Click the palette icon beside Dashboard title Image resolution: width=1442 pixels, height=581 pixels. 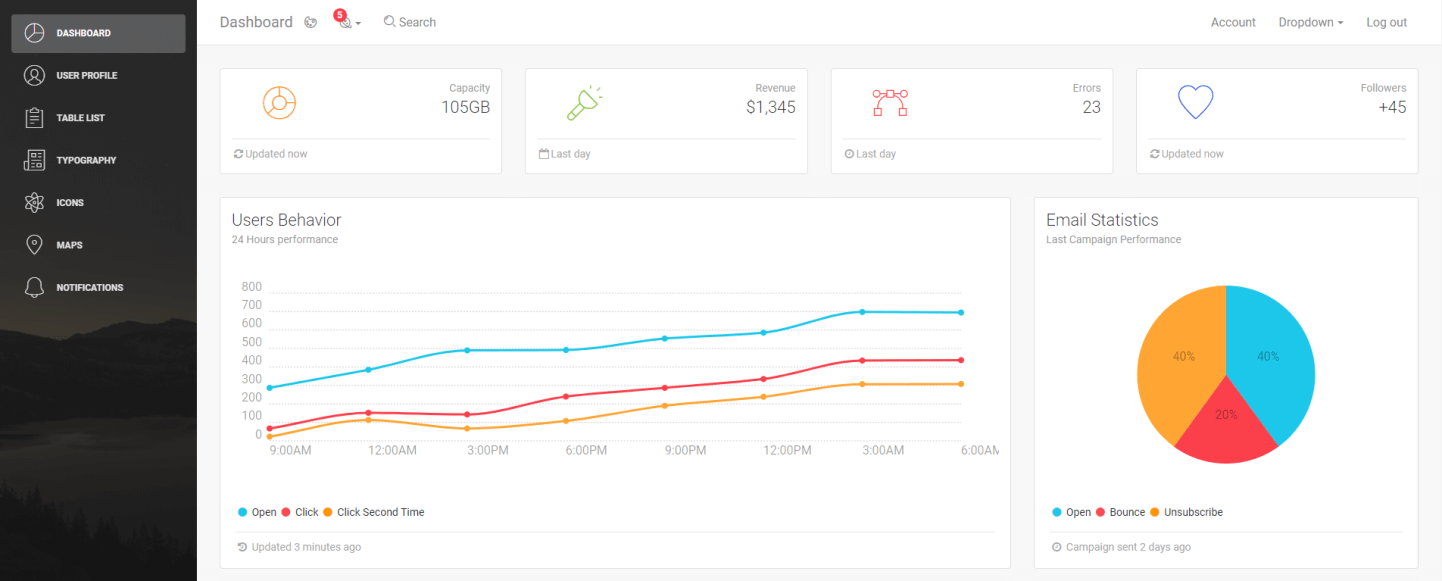[311, 22]
